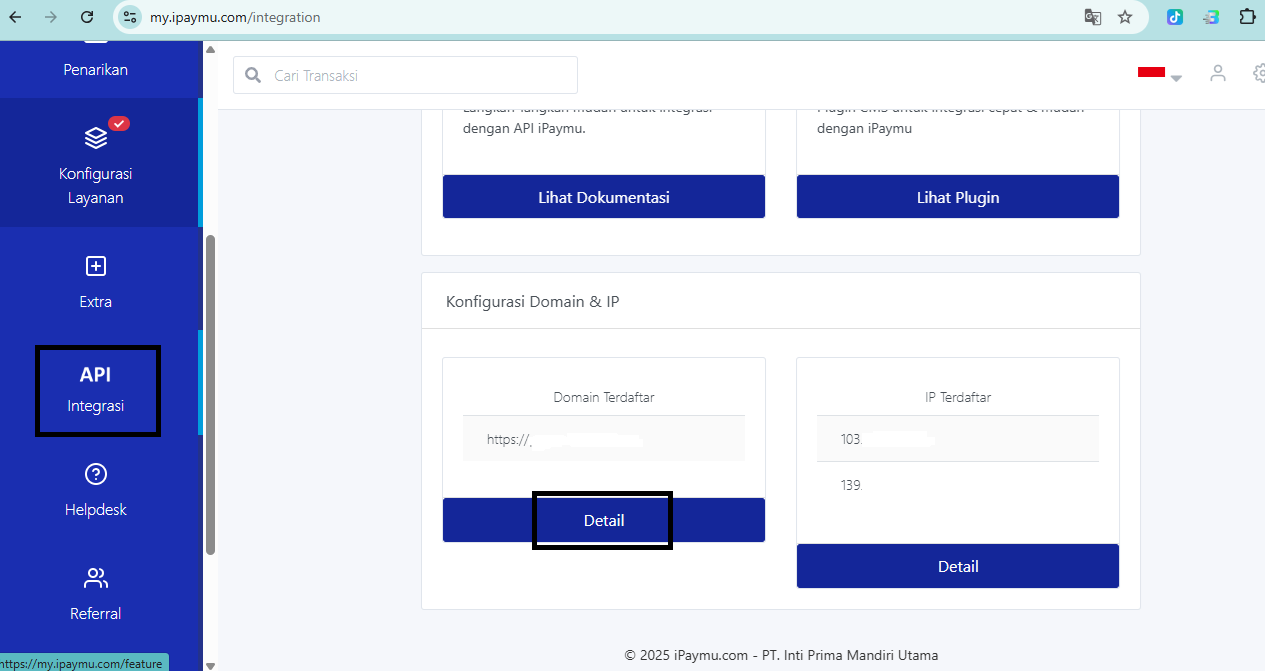Select API Integrasi in the sidebar
Image resolution: width=1265 pixels, height=671 pixels.
tap(98, 390)
